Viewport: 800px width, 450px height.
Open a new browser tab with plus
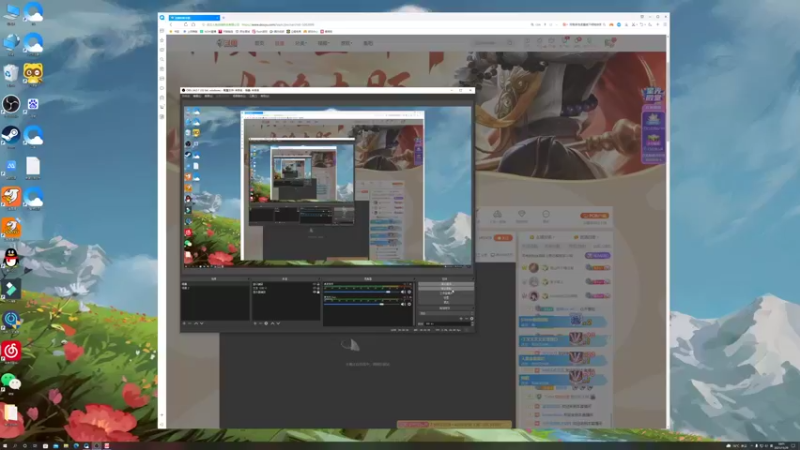tap(223, 18)
